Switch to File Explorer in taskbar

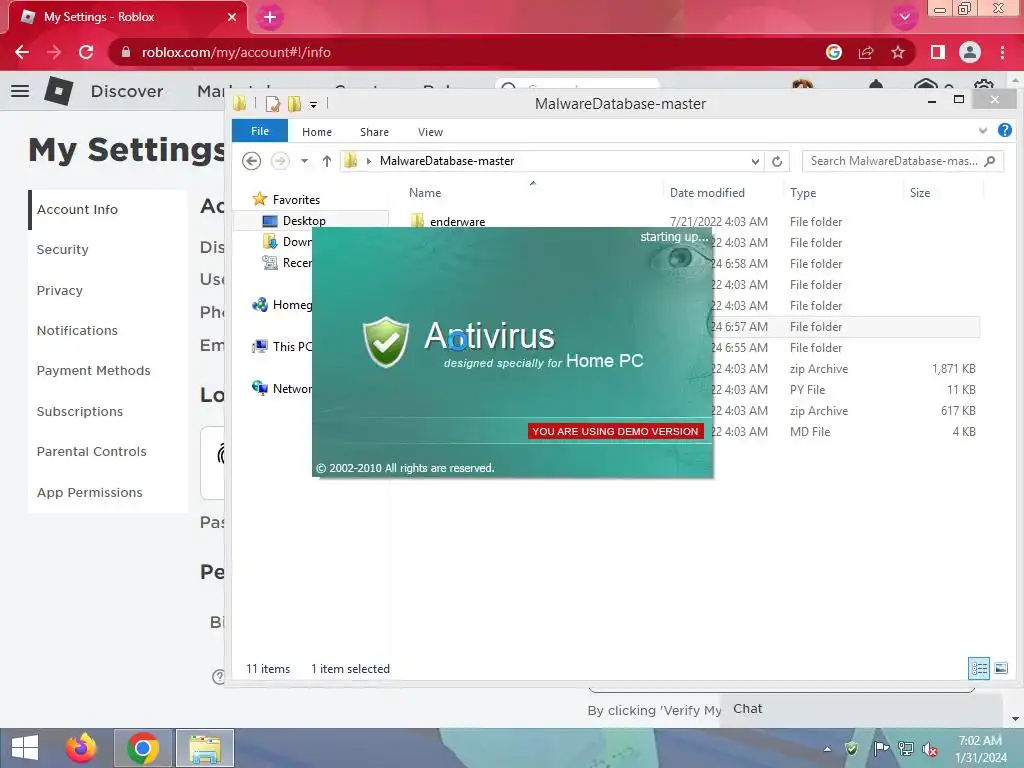pyautogui.click(x=205, y=748)
